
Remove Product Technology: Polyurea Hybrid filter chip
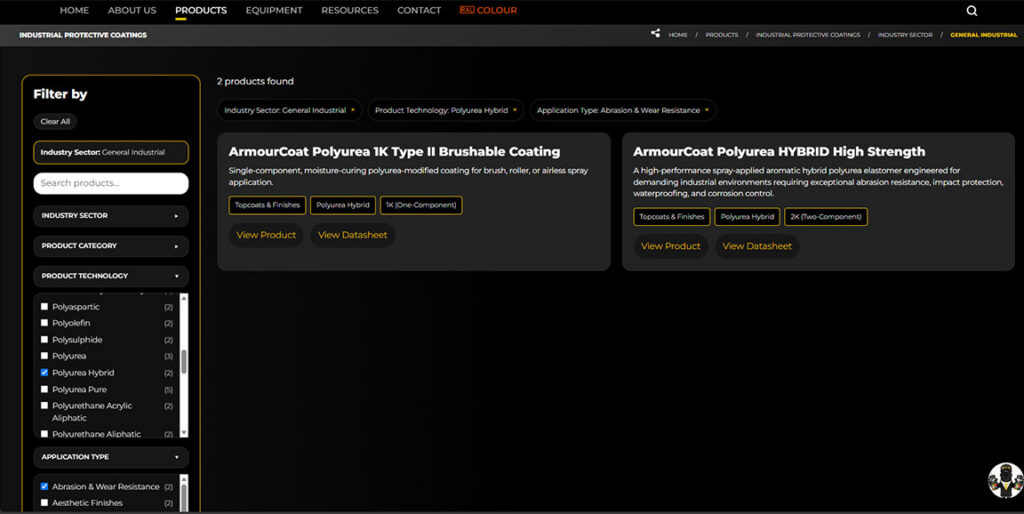(515, 110)
